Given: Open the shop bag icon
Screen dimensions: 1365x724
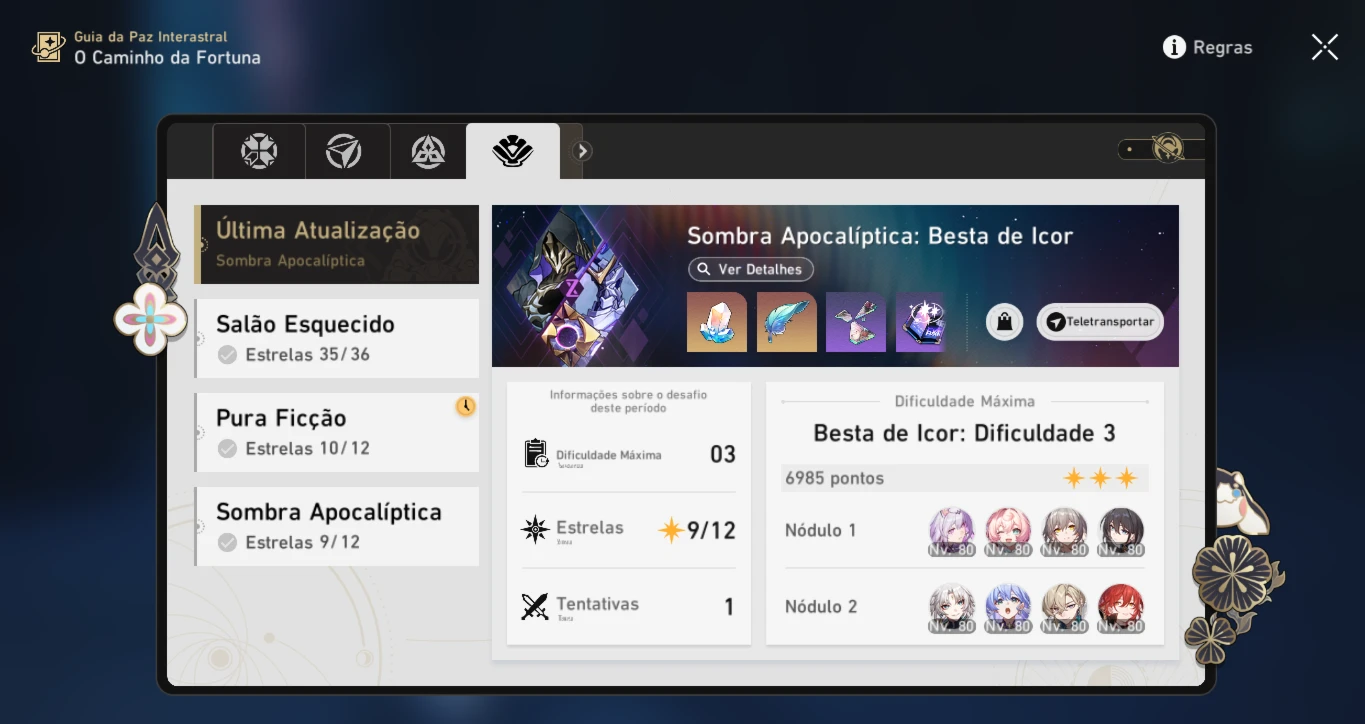Looking at the screenshot, I should pyautogui.click(x=1005, y=322).
